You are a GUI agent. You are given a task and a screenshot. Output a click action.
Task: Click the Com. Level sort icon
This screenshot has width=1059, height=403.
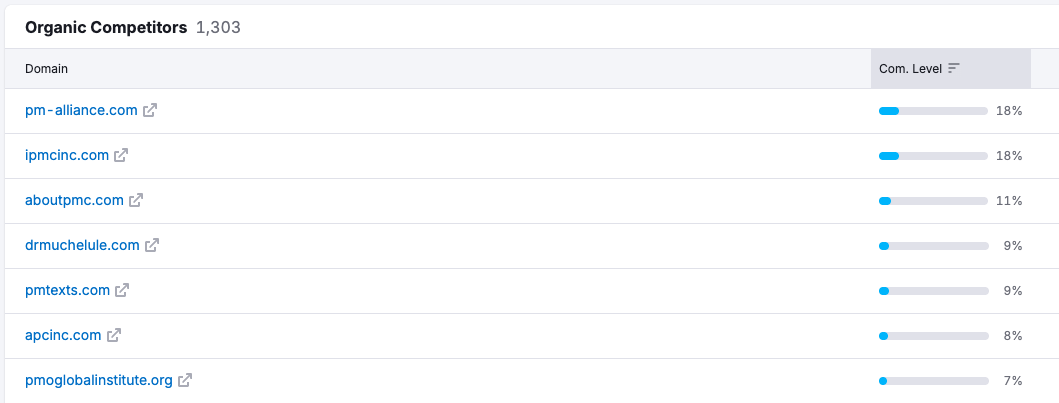pos(954,68)
